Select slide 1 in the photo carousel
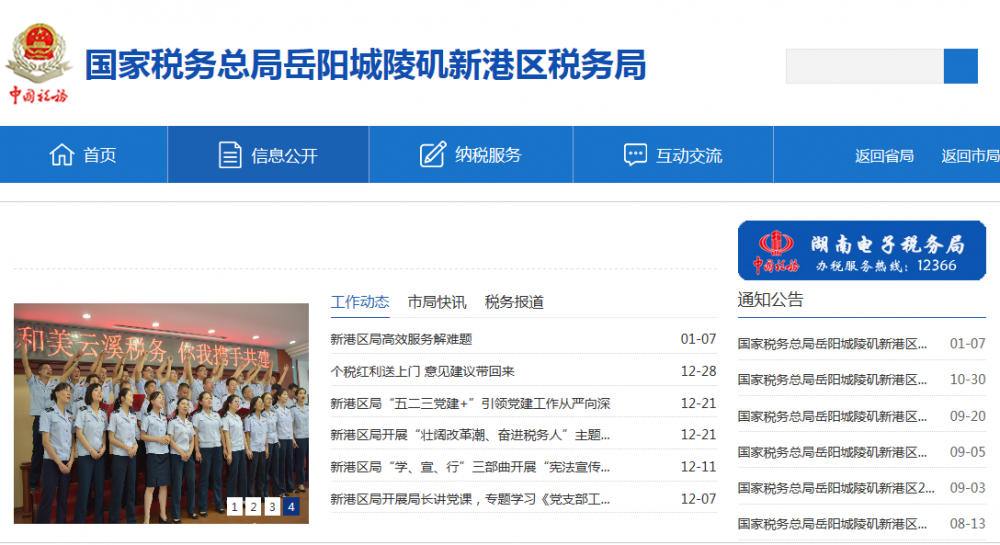The image size is (1000, 545). [x=235, y=507]
